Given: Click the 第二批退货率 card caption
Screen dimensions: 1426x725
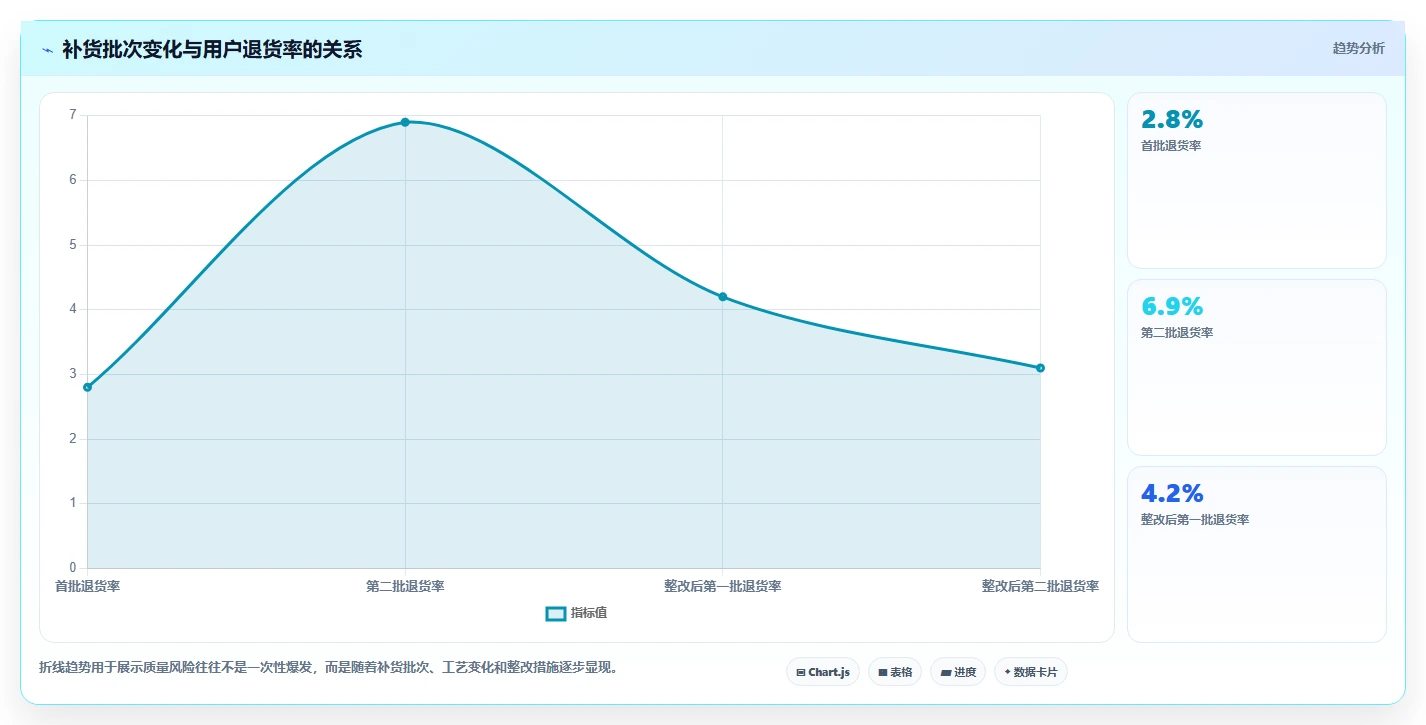Looking at the screenshot, I should click(1177, 333).
